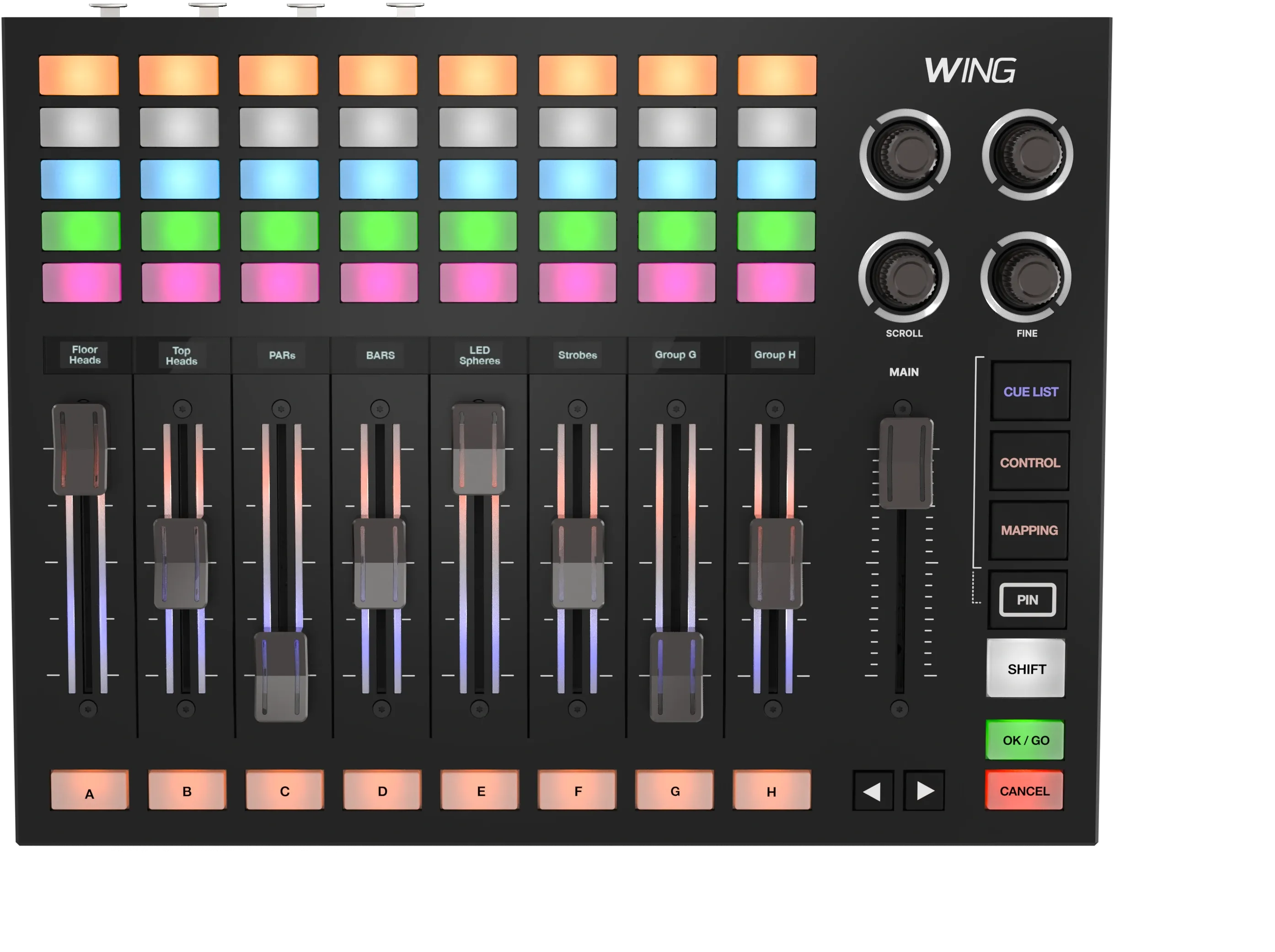Click the left arrow page button
The image size is (1275, 952).
[873, 791]
